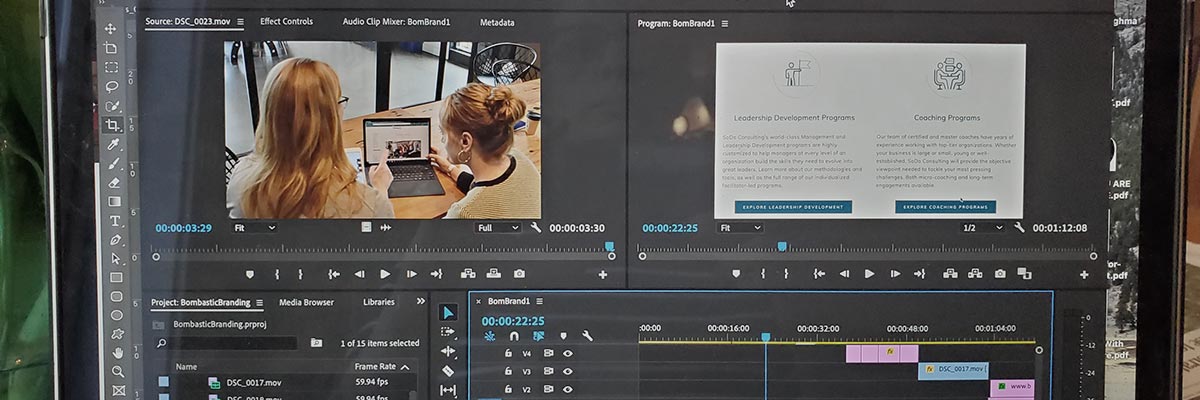The width and height of the screenshot is (1200, 400).
Task: Open Program monitor Fit zoom dropdown
Action: [741, 228]
